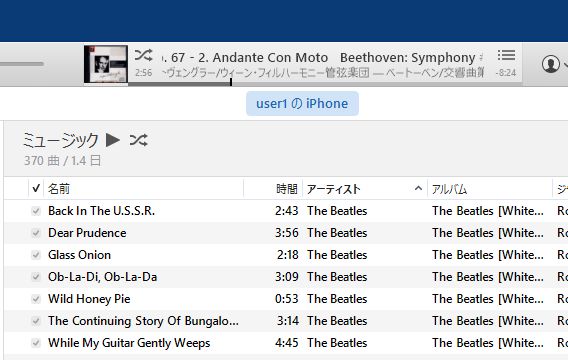
Task: Click the playback progress bar
Action: pos(324,84)
